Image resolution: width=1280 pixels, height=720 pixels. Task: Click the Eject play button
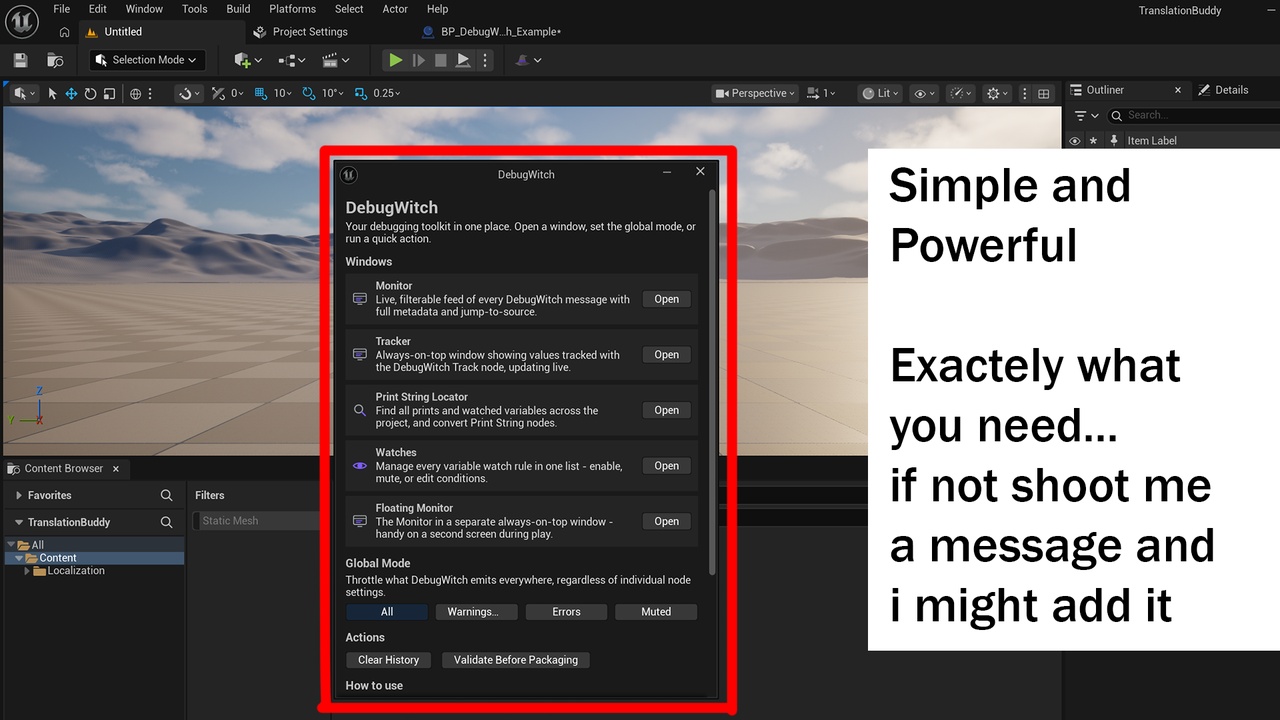(463, 60)
